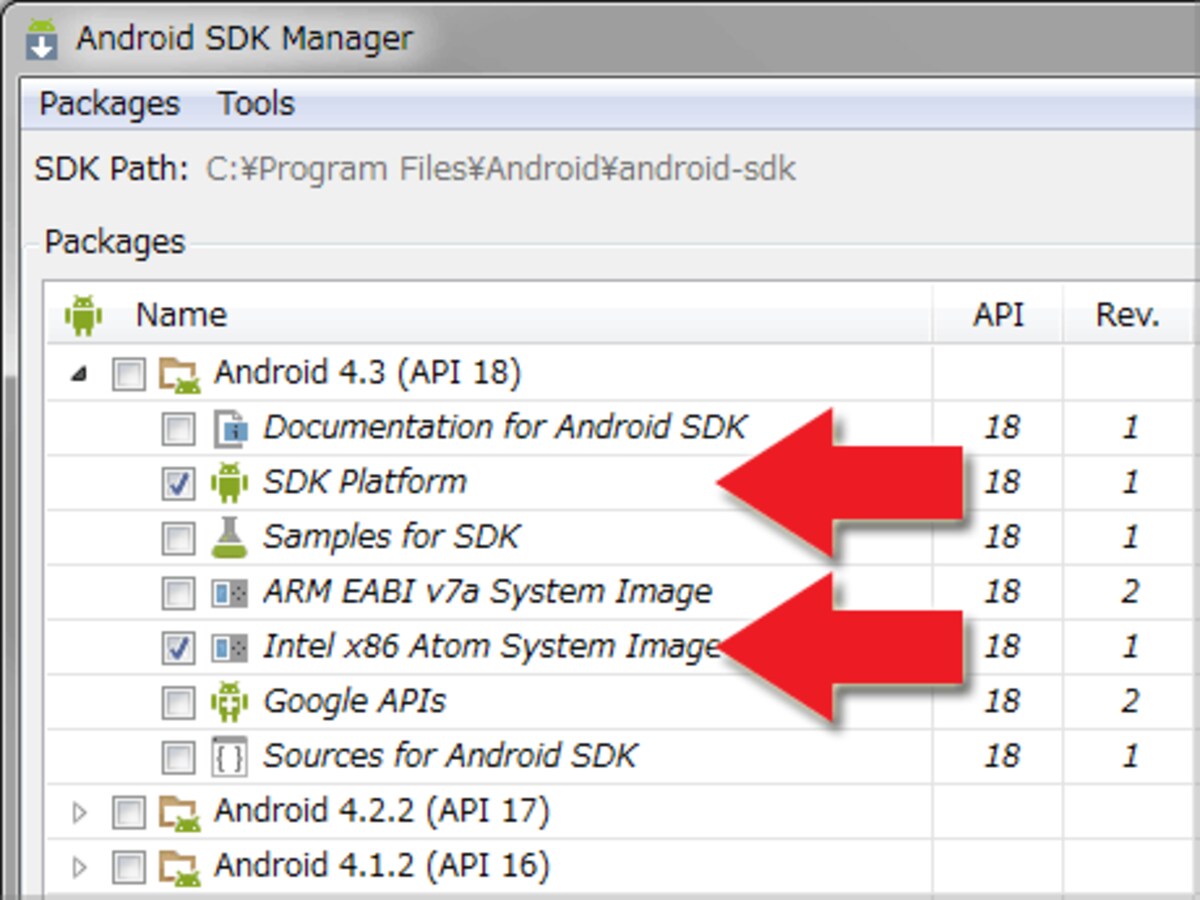Check the Google APIs checkbox
The width and height of the screenshot is (1200, 900).
[x=178, y=703]
